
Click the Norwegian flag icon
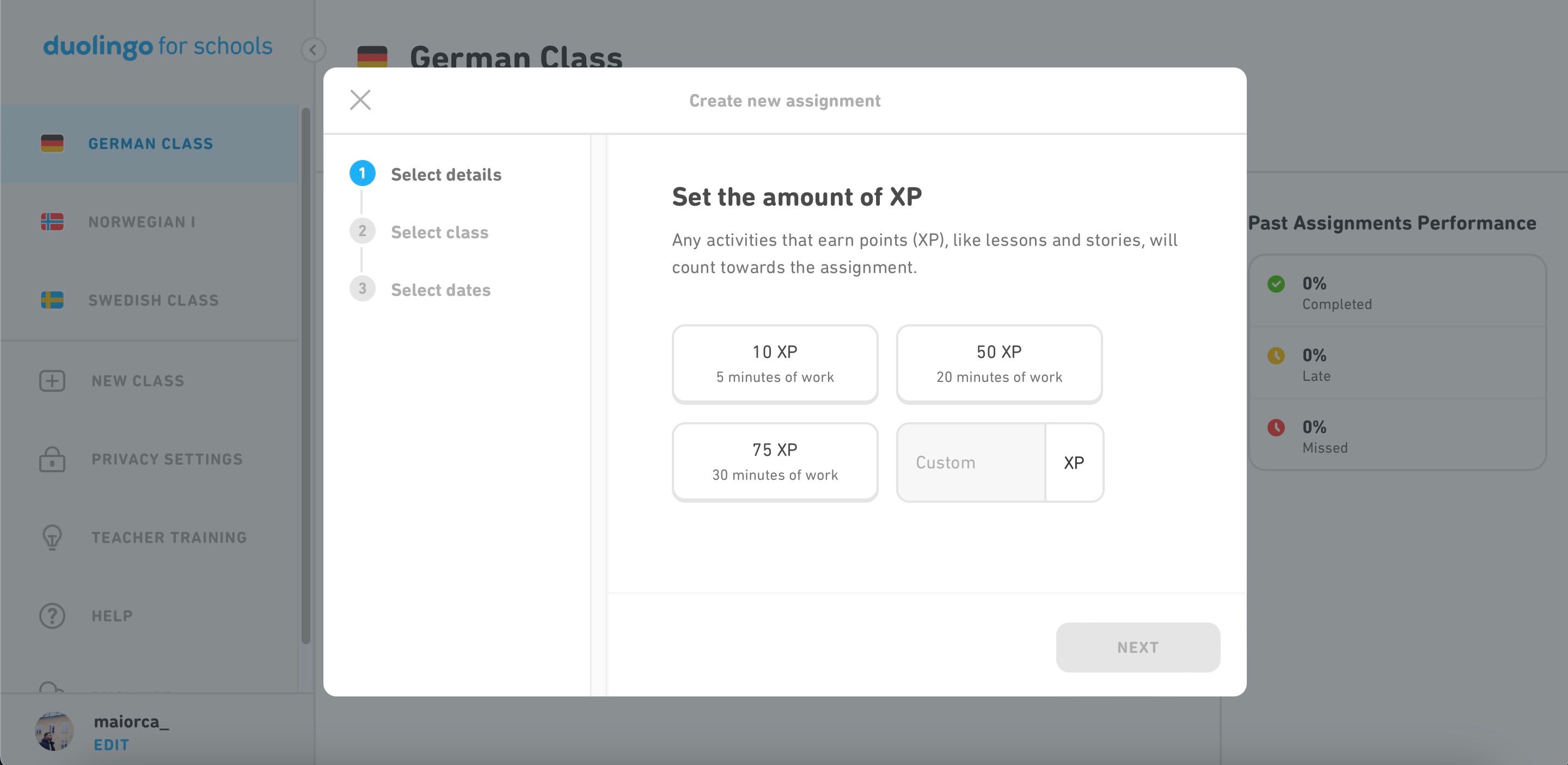point(52,222)
